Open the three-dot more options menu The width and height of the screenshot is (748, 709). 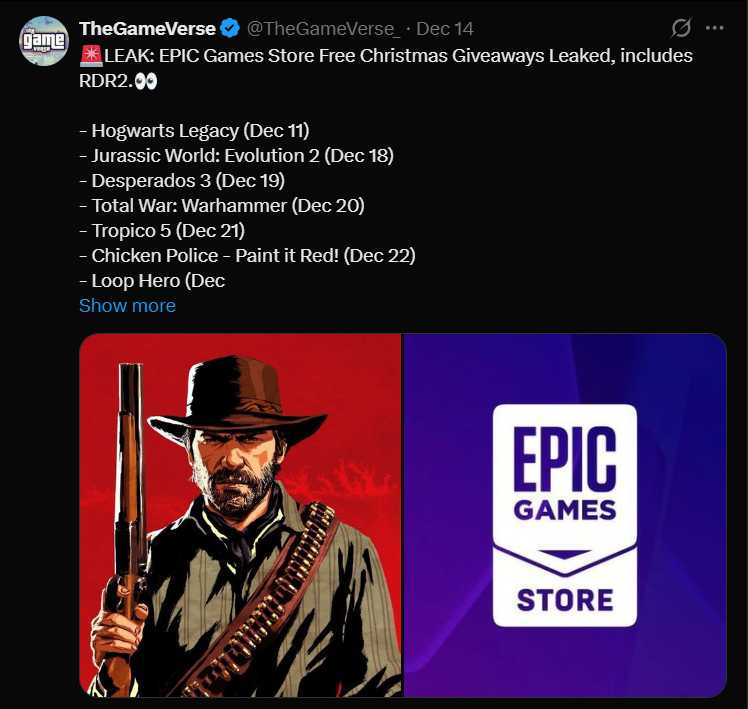click(714, 28)
